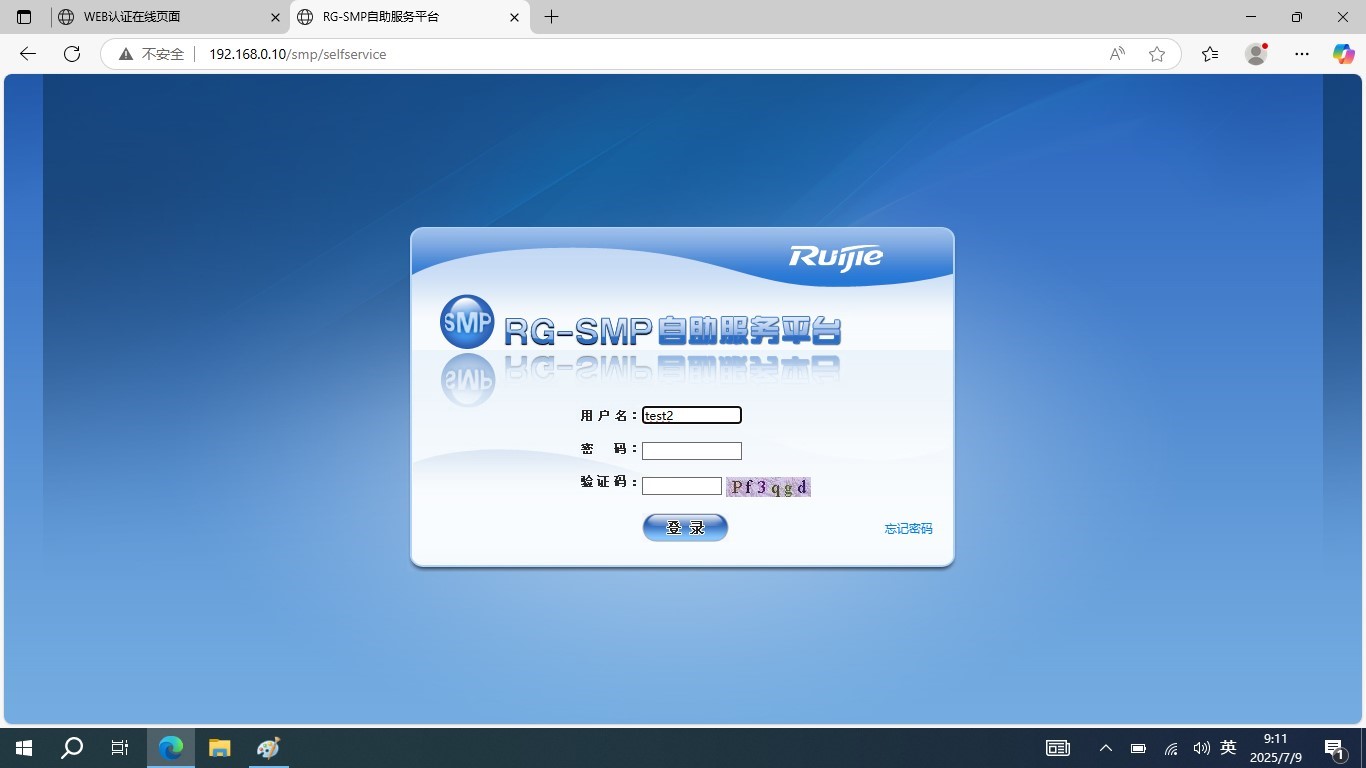
Task: Click the browser back arrow button
Action: (28, 54)
